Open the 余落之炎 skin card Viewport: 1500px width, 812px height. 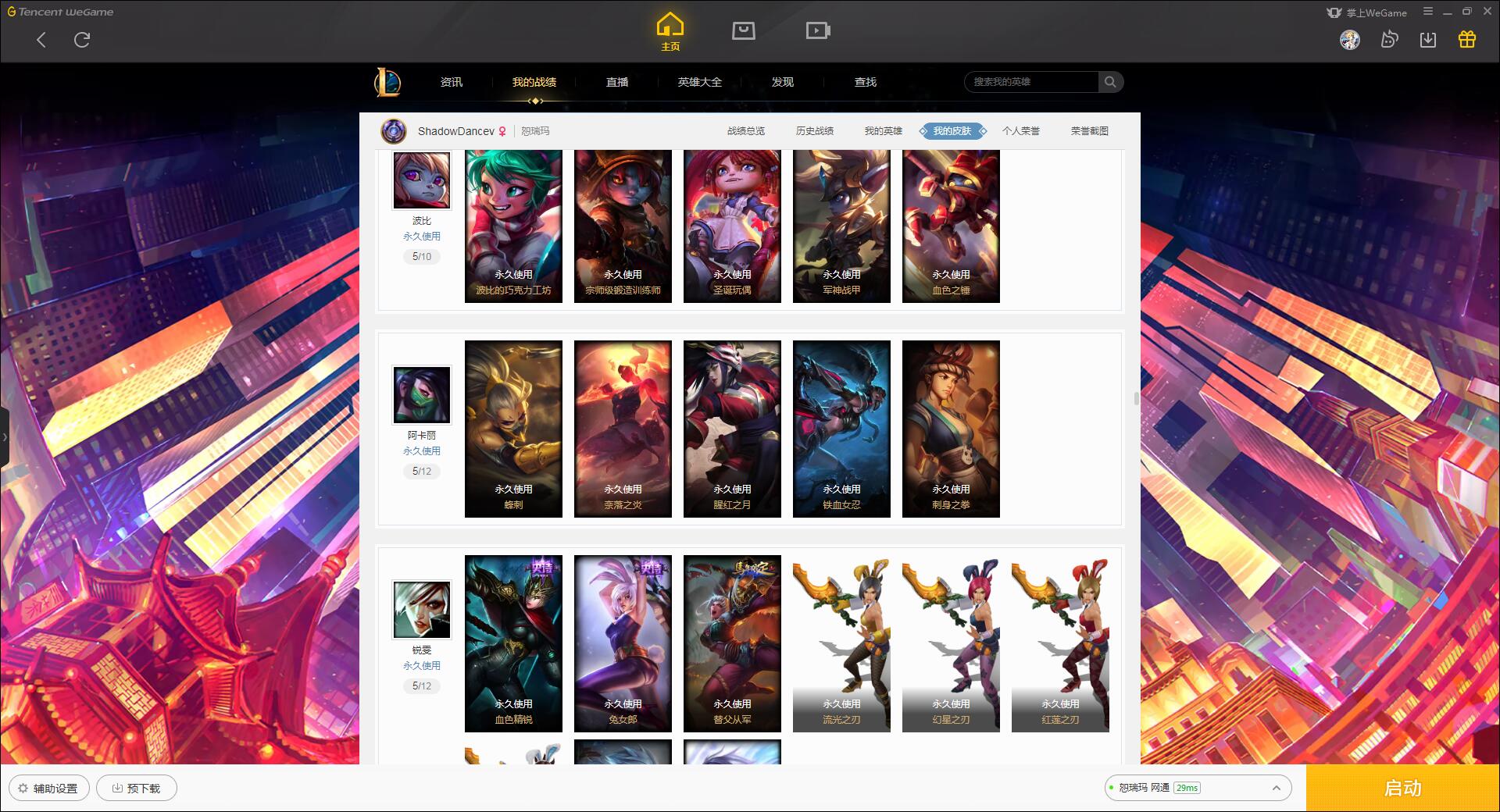tap(623, 429)
